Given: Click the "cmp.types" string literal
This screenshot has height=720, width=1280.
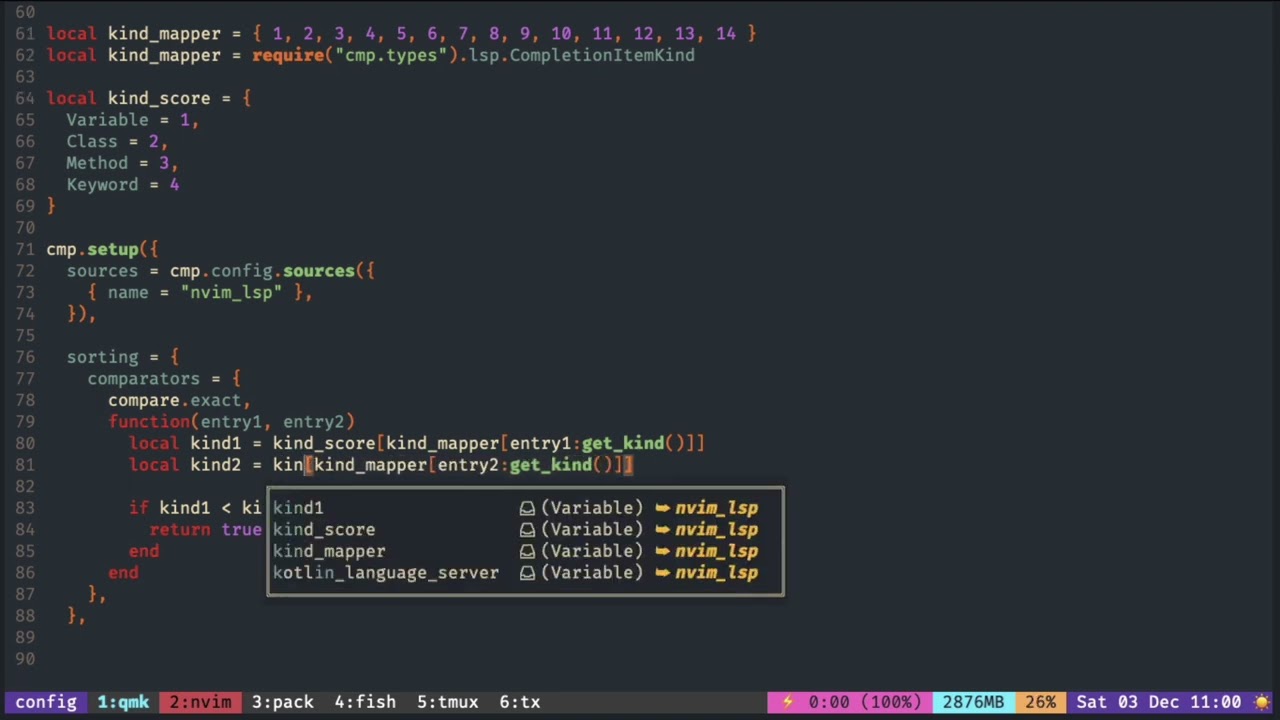Looking at the screenshot, I should click(391, 55).
